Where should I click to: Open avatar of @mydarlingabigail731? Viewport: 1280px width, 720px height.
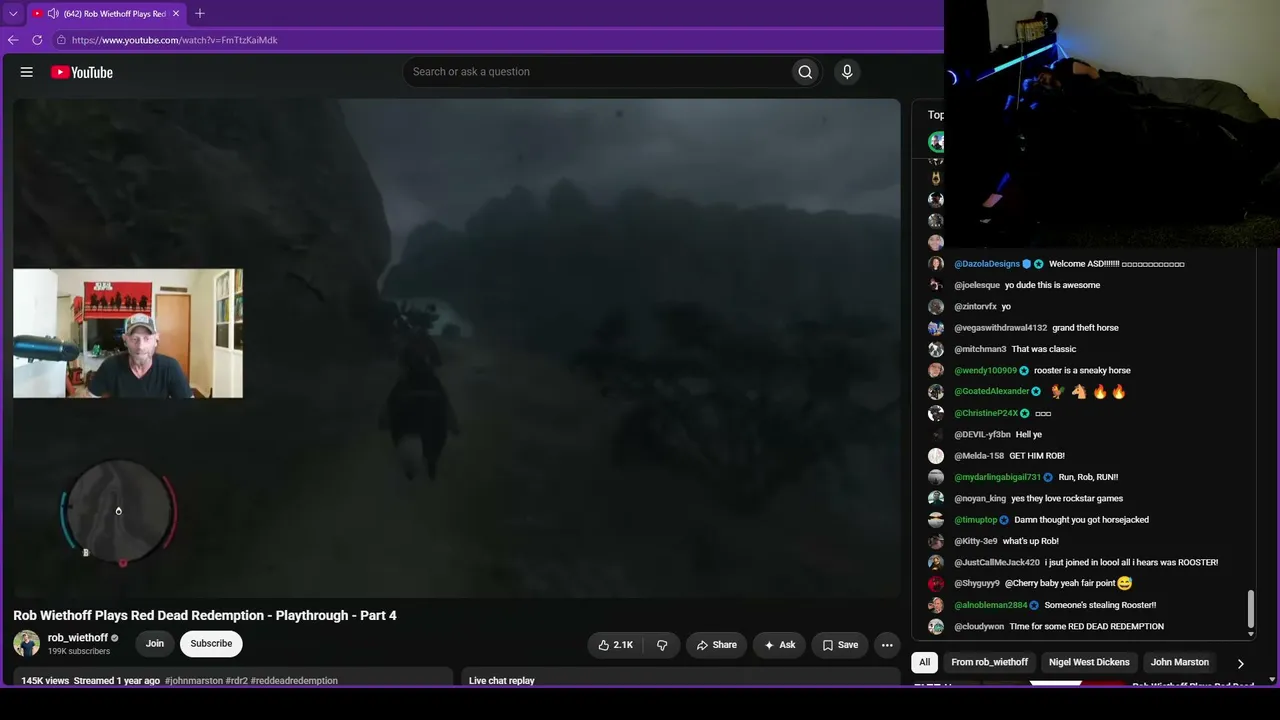coord(936,477)
